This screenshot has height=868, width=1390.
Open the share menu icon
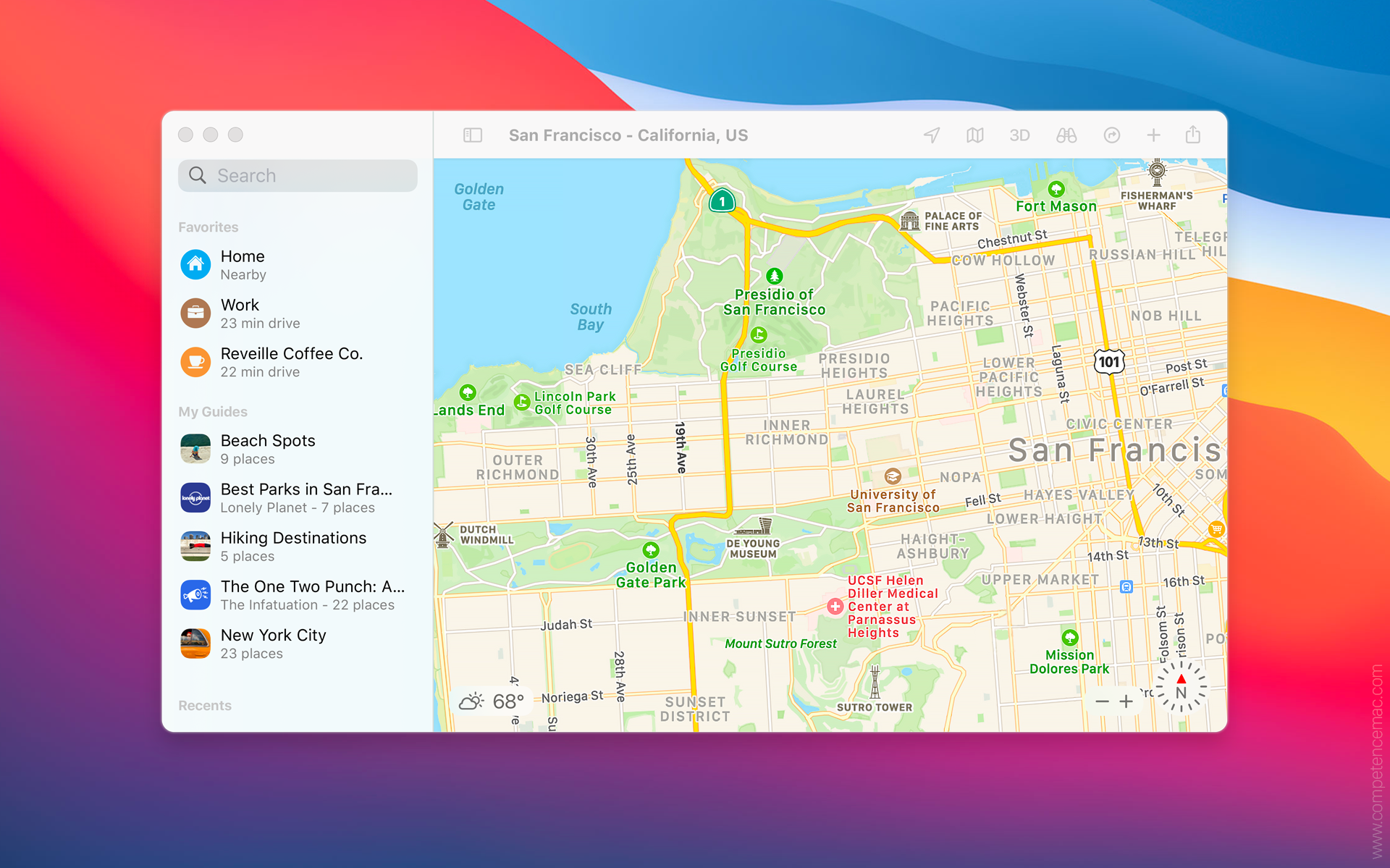(x=1193, y=135)
